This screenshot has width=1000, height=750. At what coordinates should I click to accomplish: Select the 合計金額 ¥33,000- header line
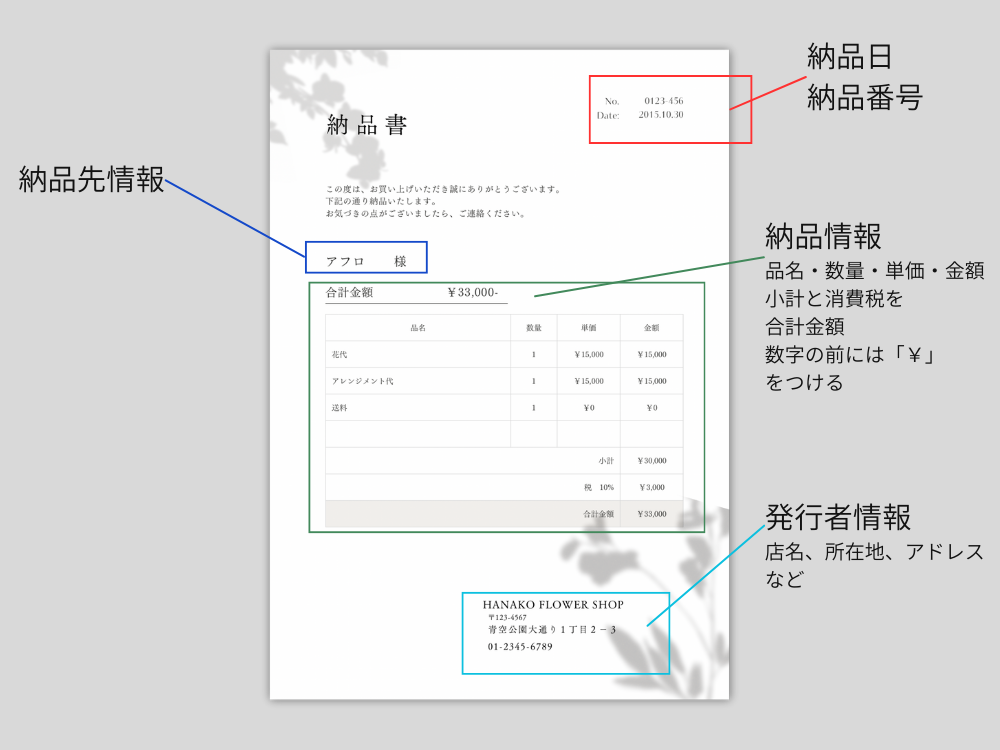point(410,290)
